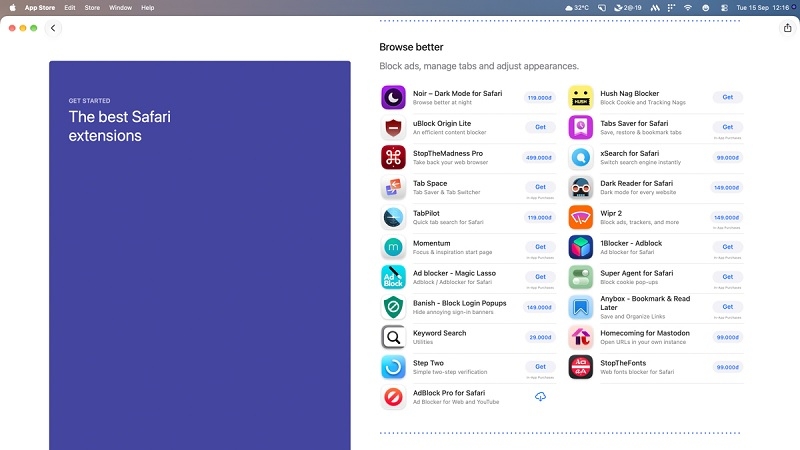The image size is (800, 450).
Task: Open the Store menu
Action: pos(92,8)
